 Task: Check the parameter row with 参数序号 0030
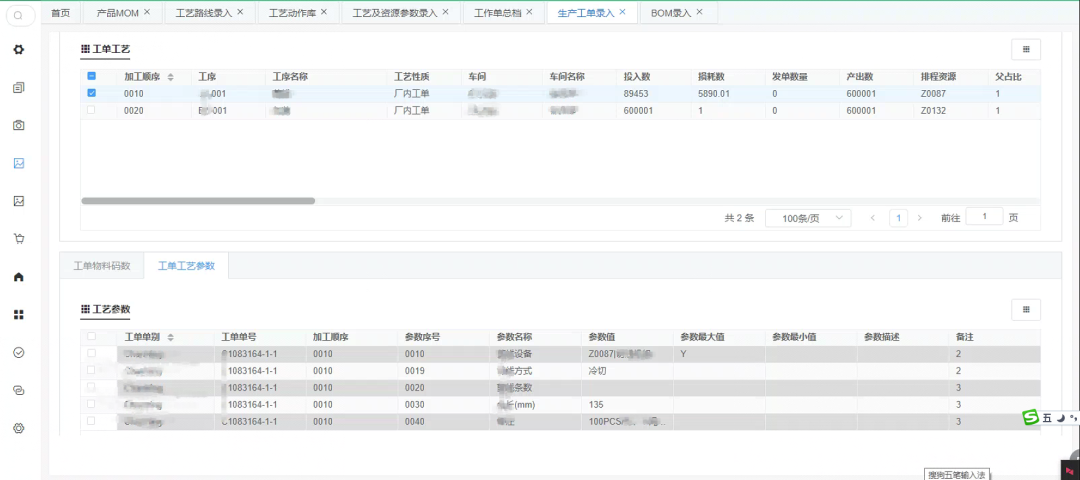tap(91, 404)
